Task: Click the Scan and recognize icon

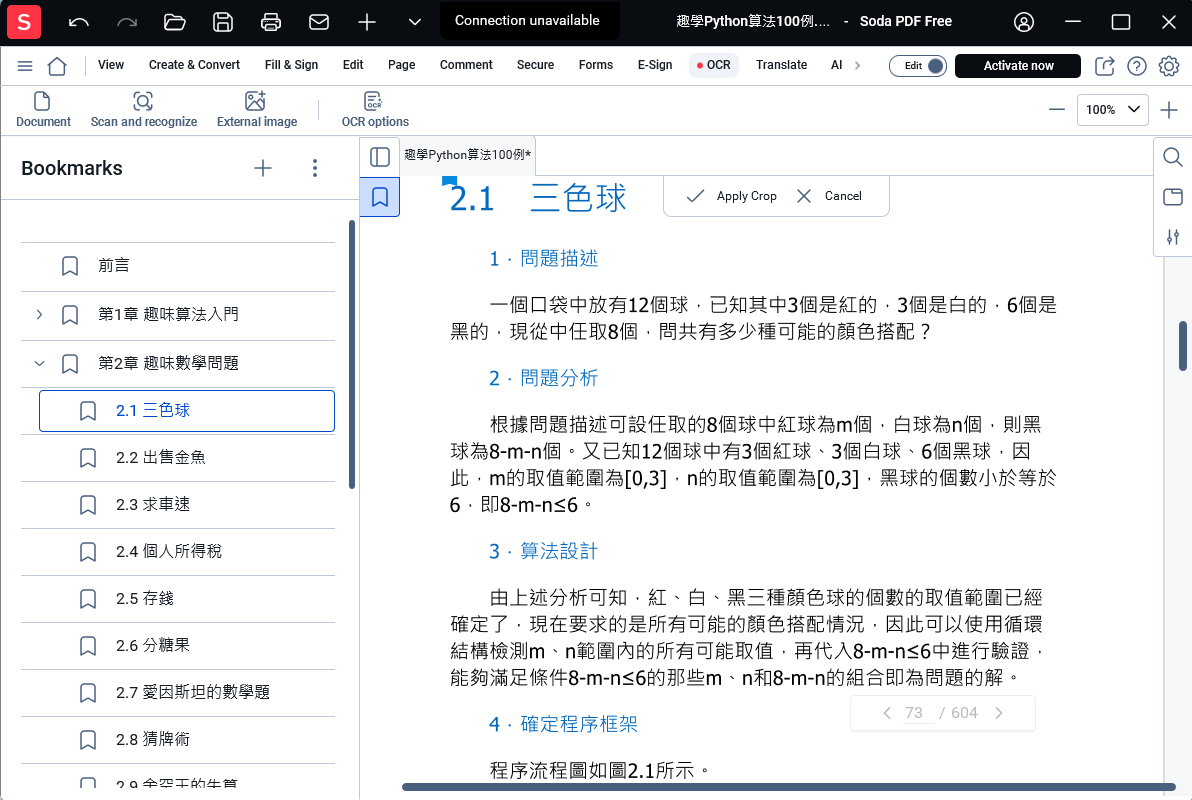Action: [x=143, y=101]
